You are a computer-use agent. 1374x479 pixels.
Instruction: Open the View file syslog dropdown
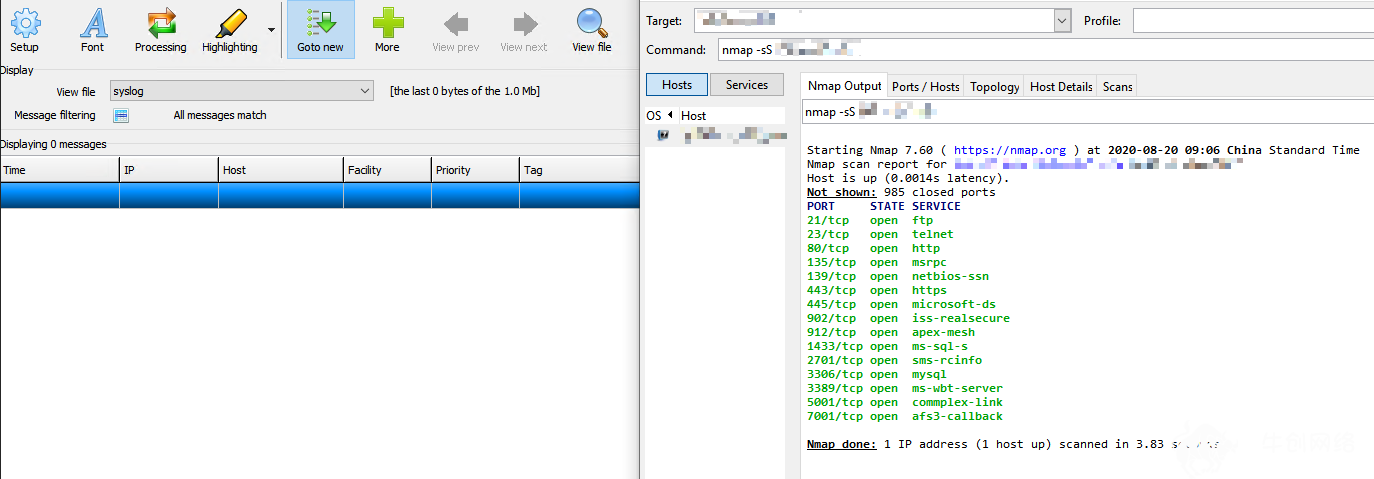coord(242,91)
